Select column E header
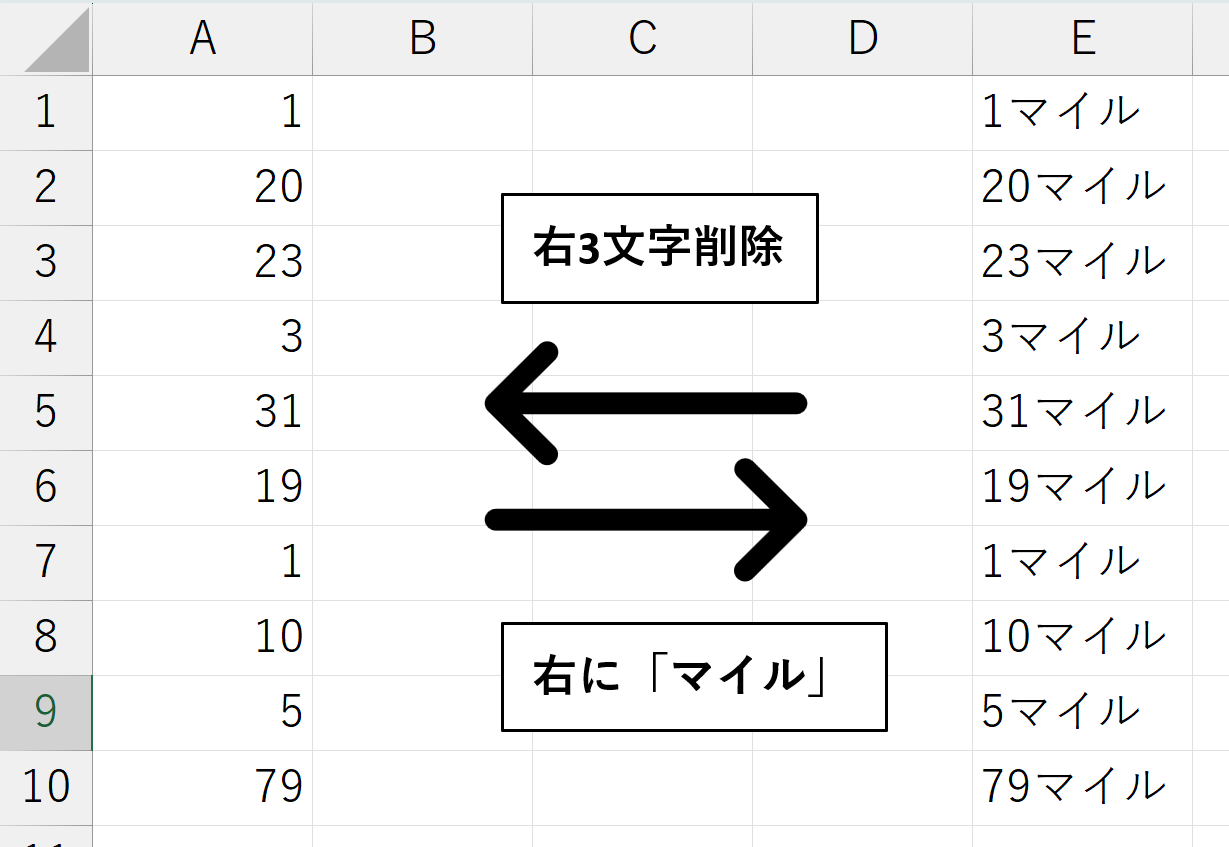Image resolution: width=1229 pixels, height=847 pixels. coord(1082,39)
